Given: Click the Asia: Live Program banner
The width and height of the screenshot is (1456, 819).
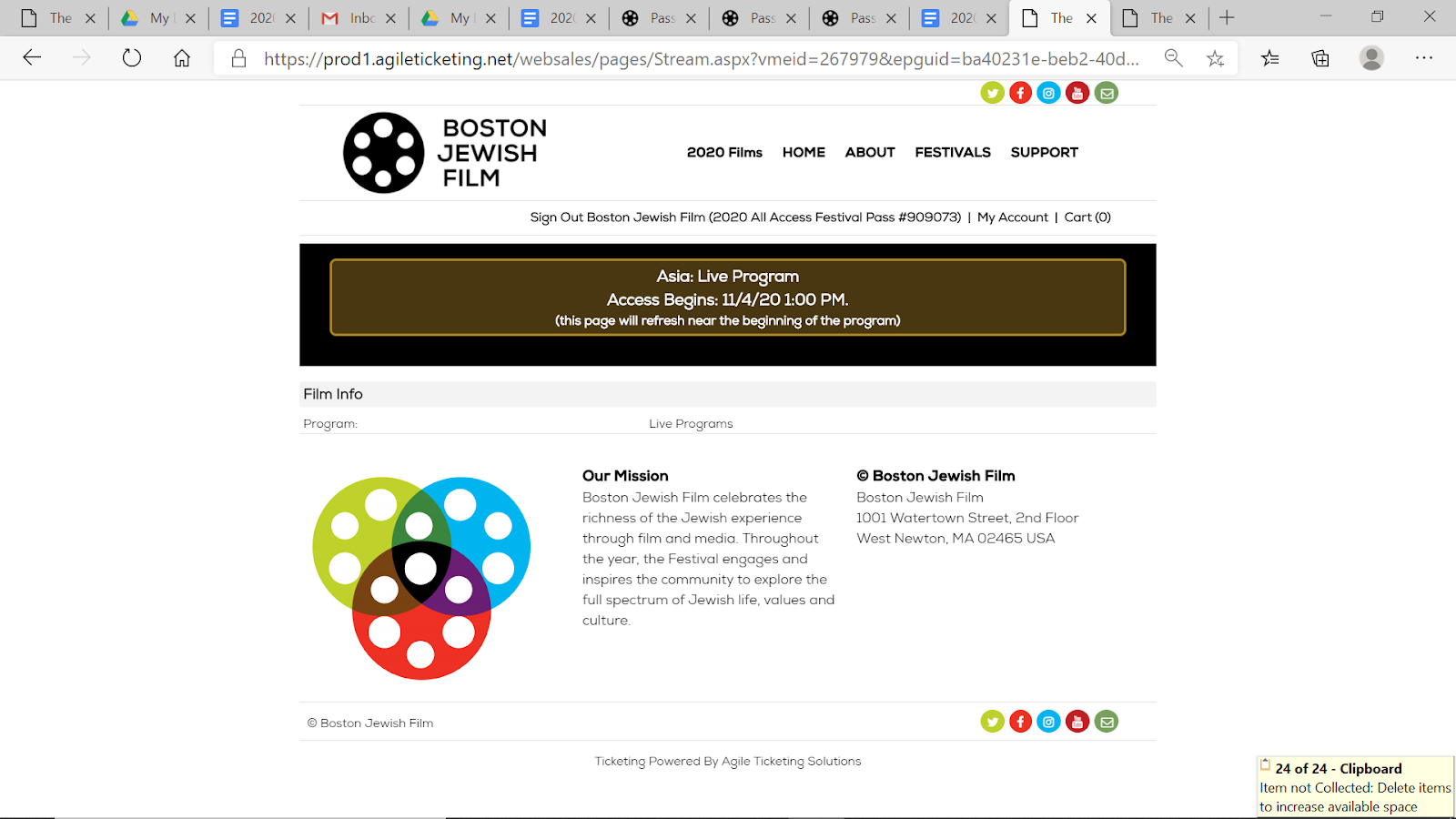Looking at the screenshot, I should point(728,298).
